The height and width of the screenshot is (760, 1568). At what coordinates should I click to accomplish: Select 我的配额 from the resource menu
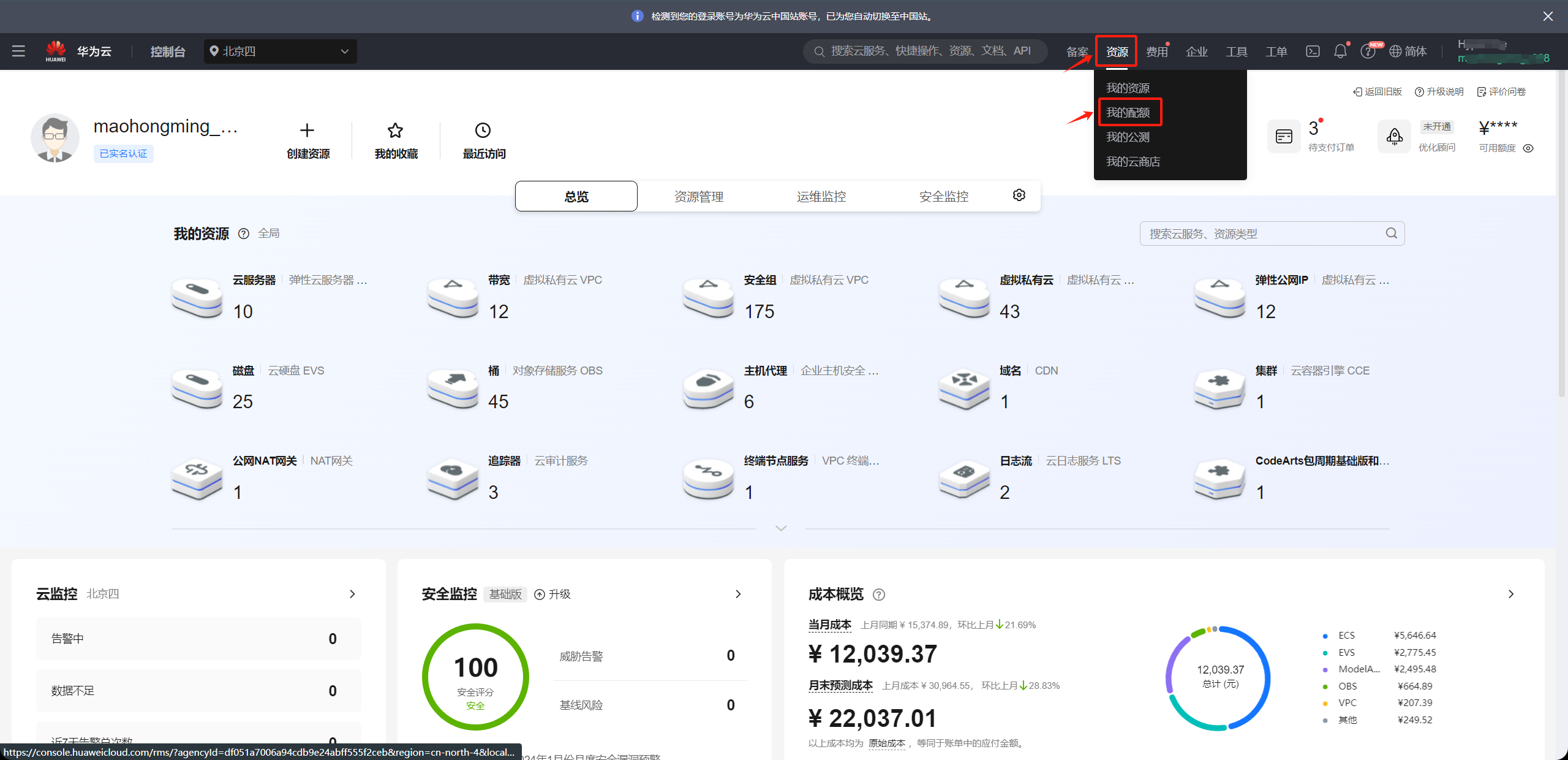click(x=1128, y=113)
